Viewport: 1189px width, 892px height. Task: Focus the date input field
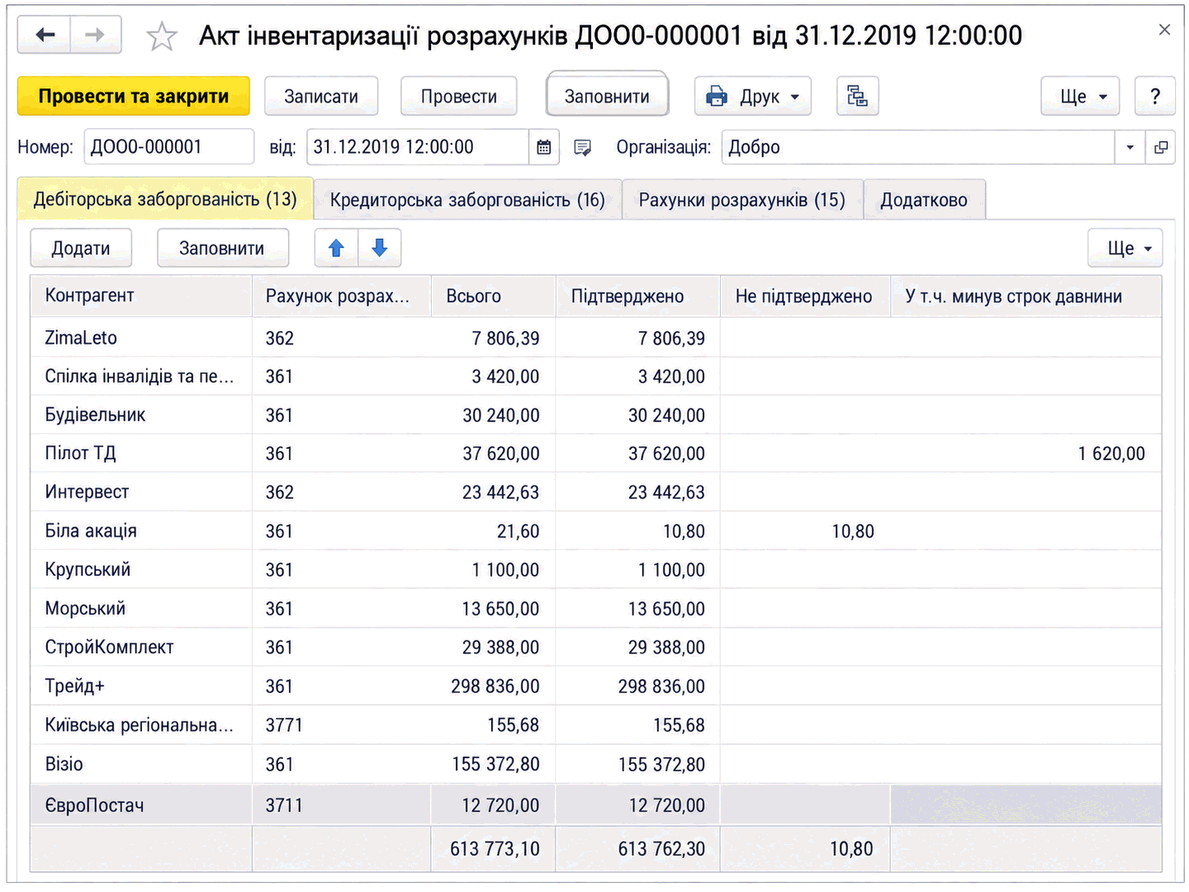(x=418, y=147)
